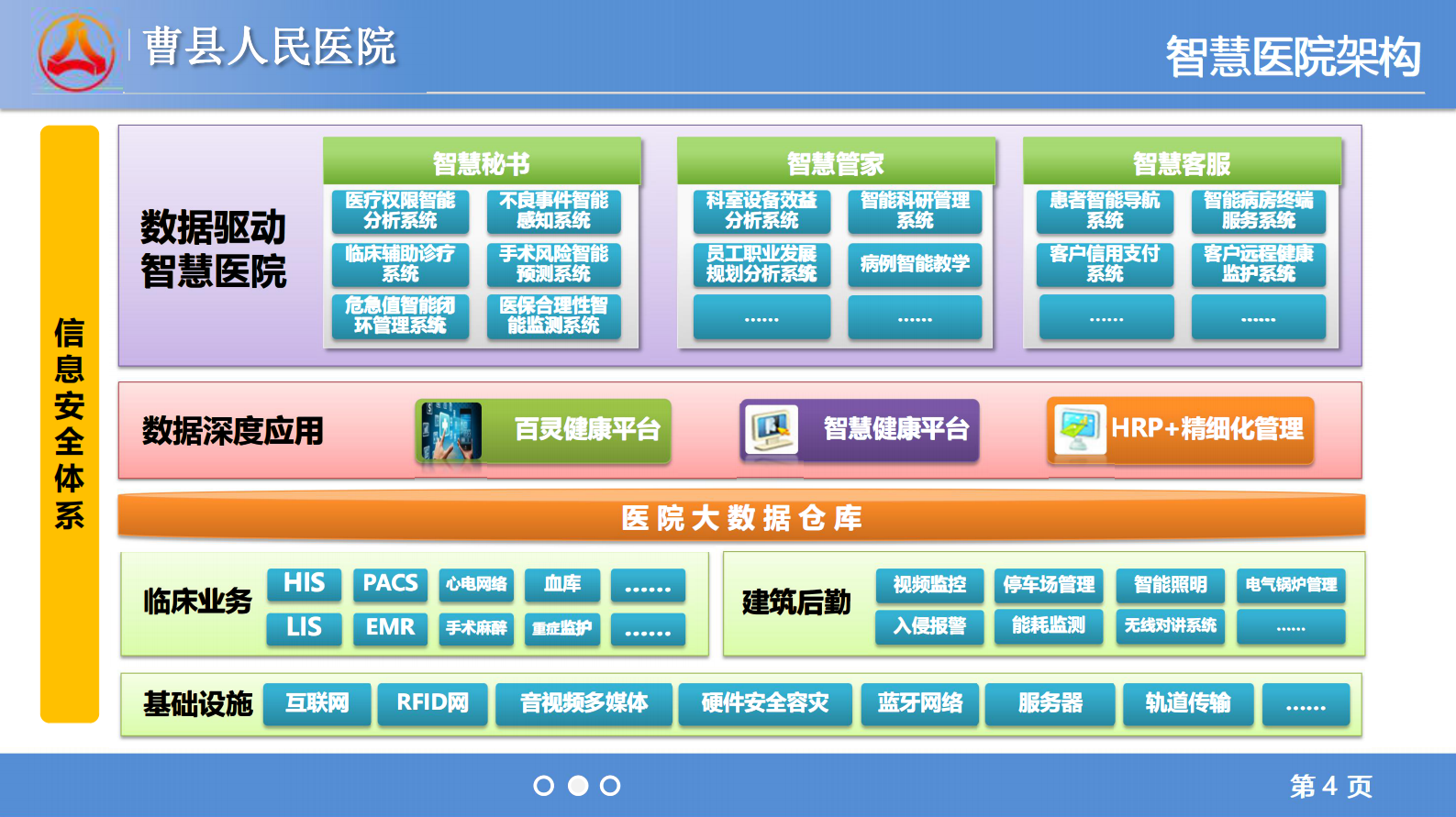1456x817 pixels.
Task: Click the 智慧秘书 header tab
Action: [x=482, y=161]
